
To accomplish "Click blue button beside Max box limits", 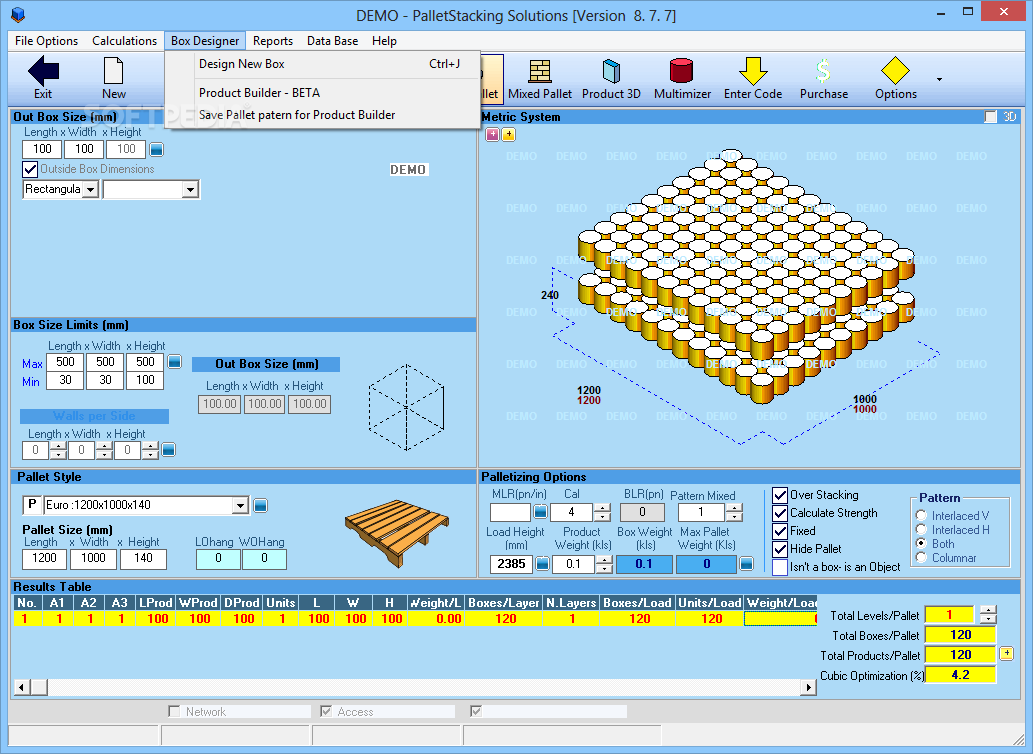I will pos(174,362).
